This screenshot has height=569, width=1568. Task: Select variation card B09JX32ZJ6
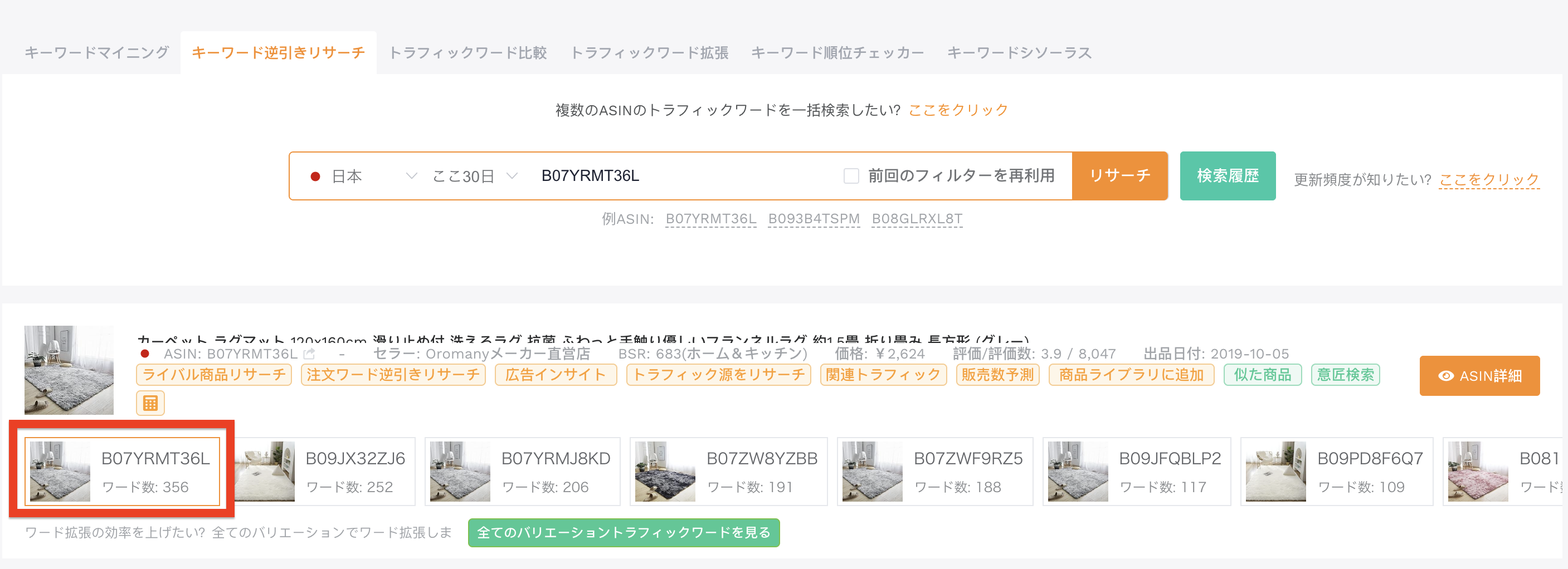(324, 471)
